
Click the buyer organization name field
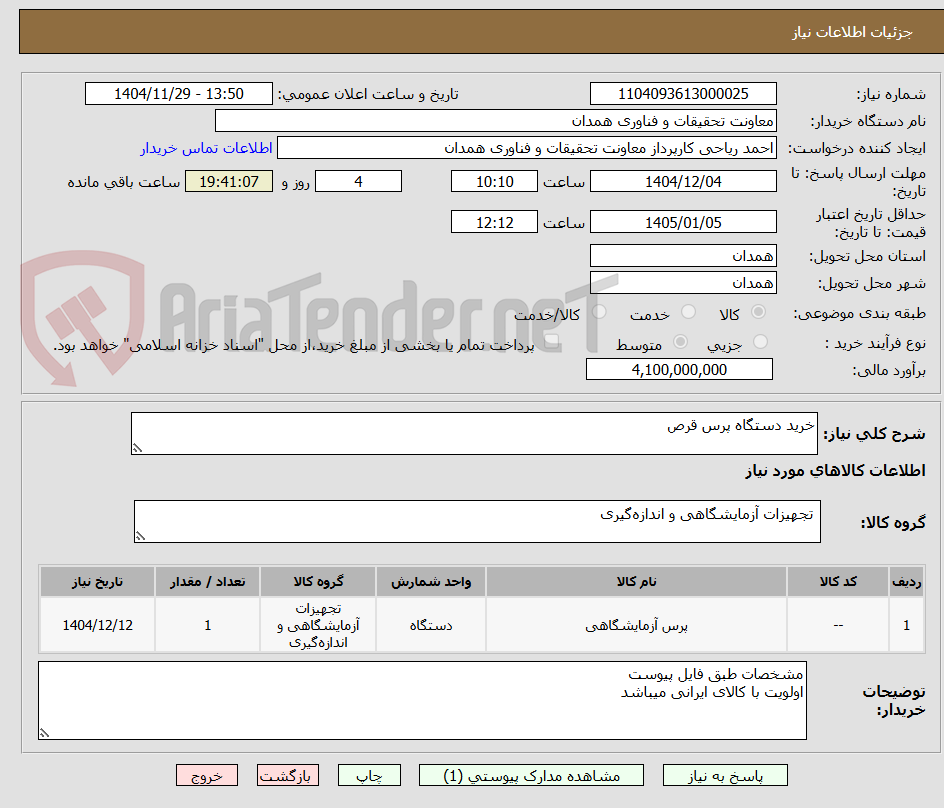495,121
